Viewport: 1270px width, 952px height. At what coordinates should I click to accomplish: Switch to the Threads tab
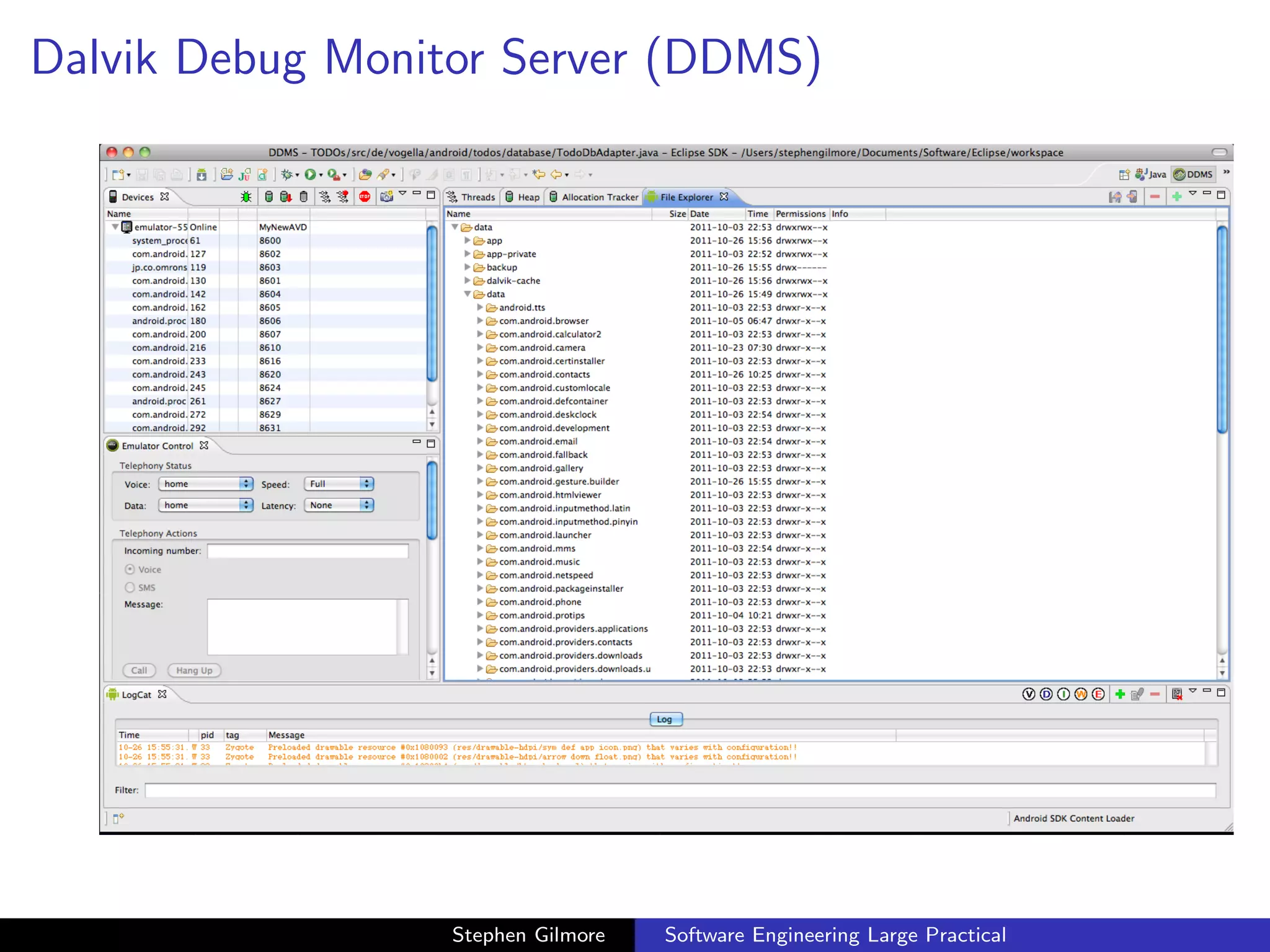(471, 197)
